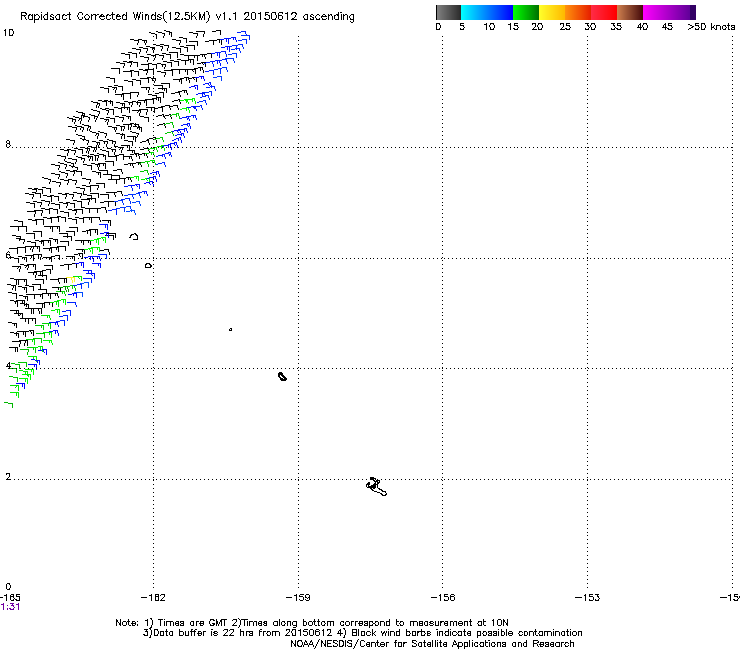
Task: Click the '20150612 ascending' date in title
Action: (x=299, y=17)
